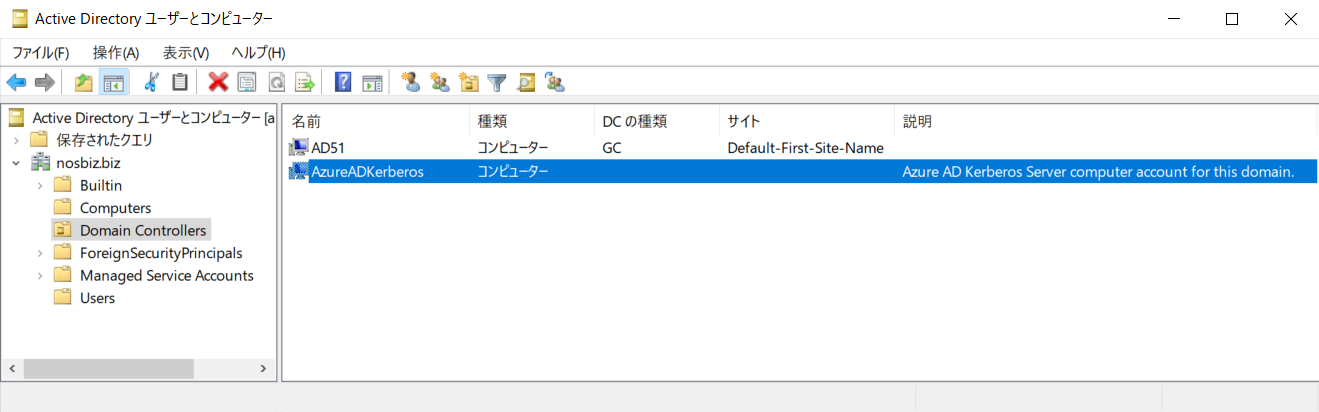Expand the Managed Service Accounts node
This screenshot has width=1319, height=412.
click(x=39, y=275)
